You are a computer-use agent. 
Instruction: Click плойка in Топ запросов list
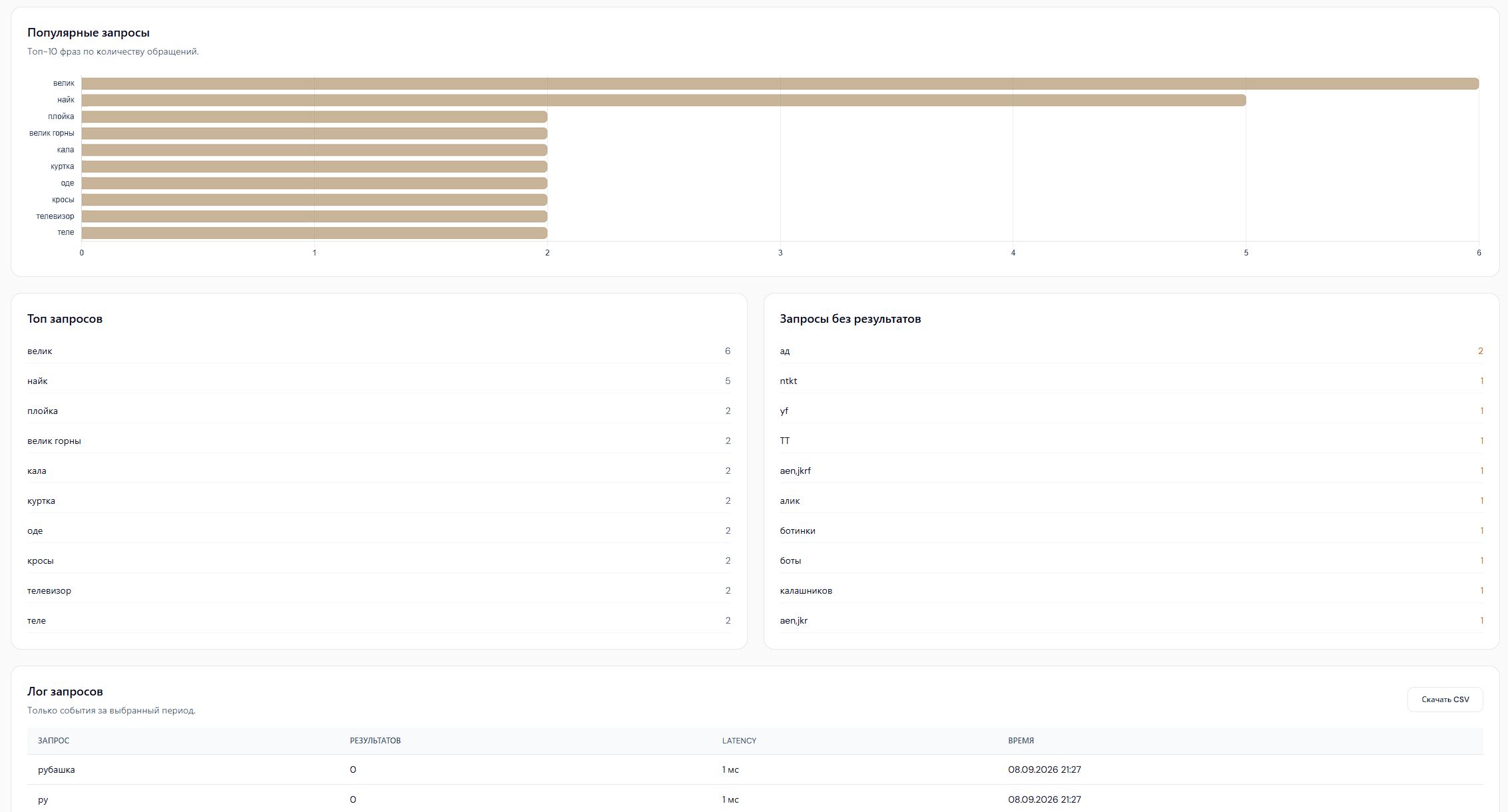pos(379,411)
